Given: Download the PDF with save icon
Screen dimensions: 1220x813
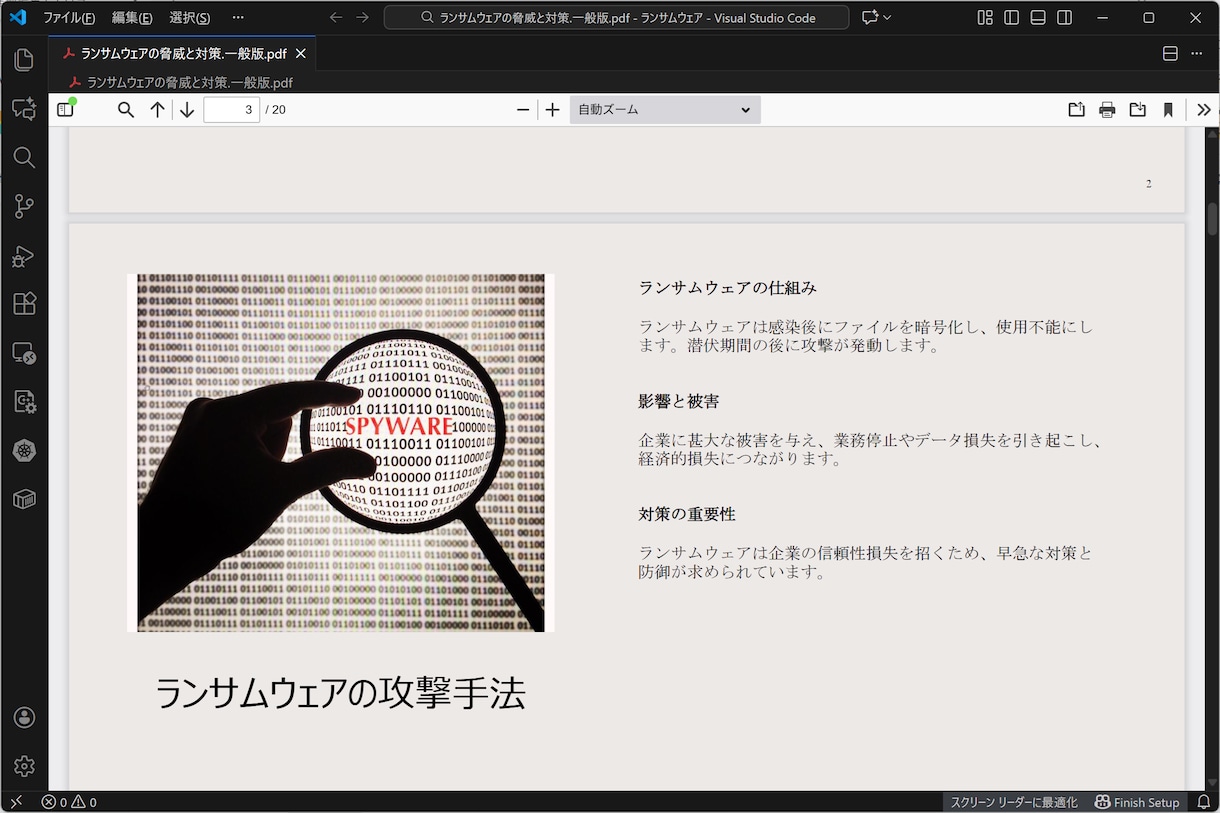Looking at the screenshot, I should [1137, 110].
